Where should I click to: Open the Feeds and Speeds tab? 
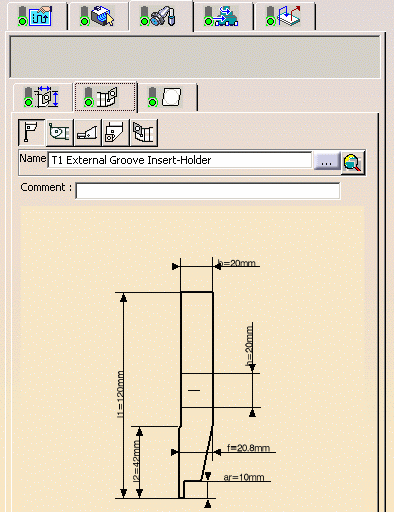pyautogui.click(x=223, y=16)
